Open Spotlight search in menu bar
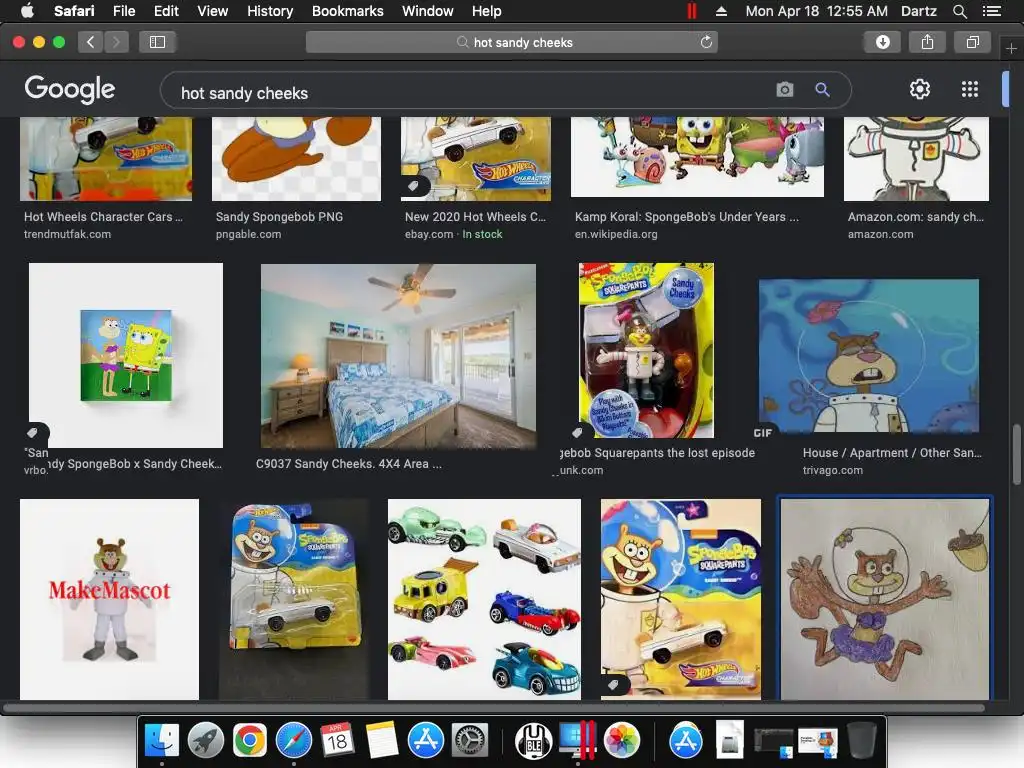1024x768 pixels. click(959, 11)
